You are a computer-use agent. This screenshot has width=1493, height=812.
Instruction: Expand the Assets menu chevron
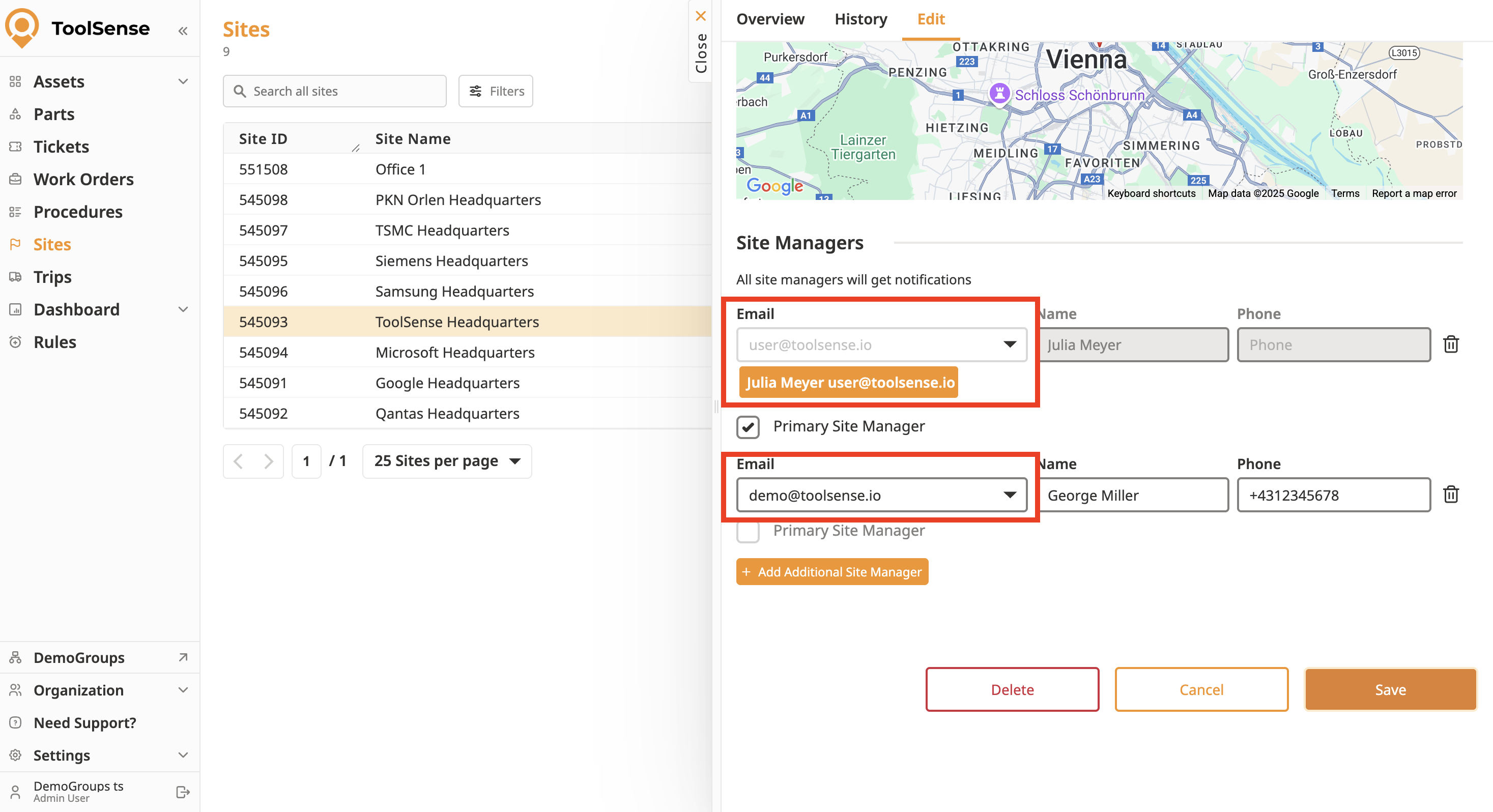click(x=183, y=82)
